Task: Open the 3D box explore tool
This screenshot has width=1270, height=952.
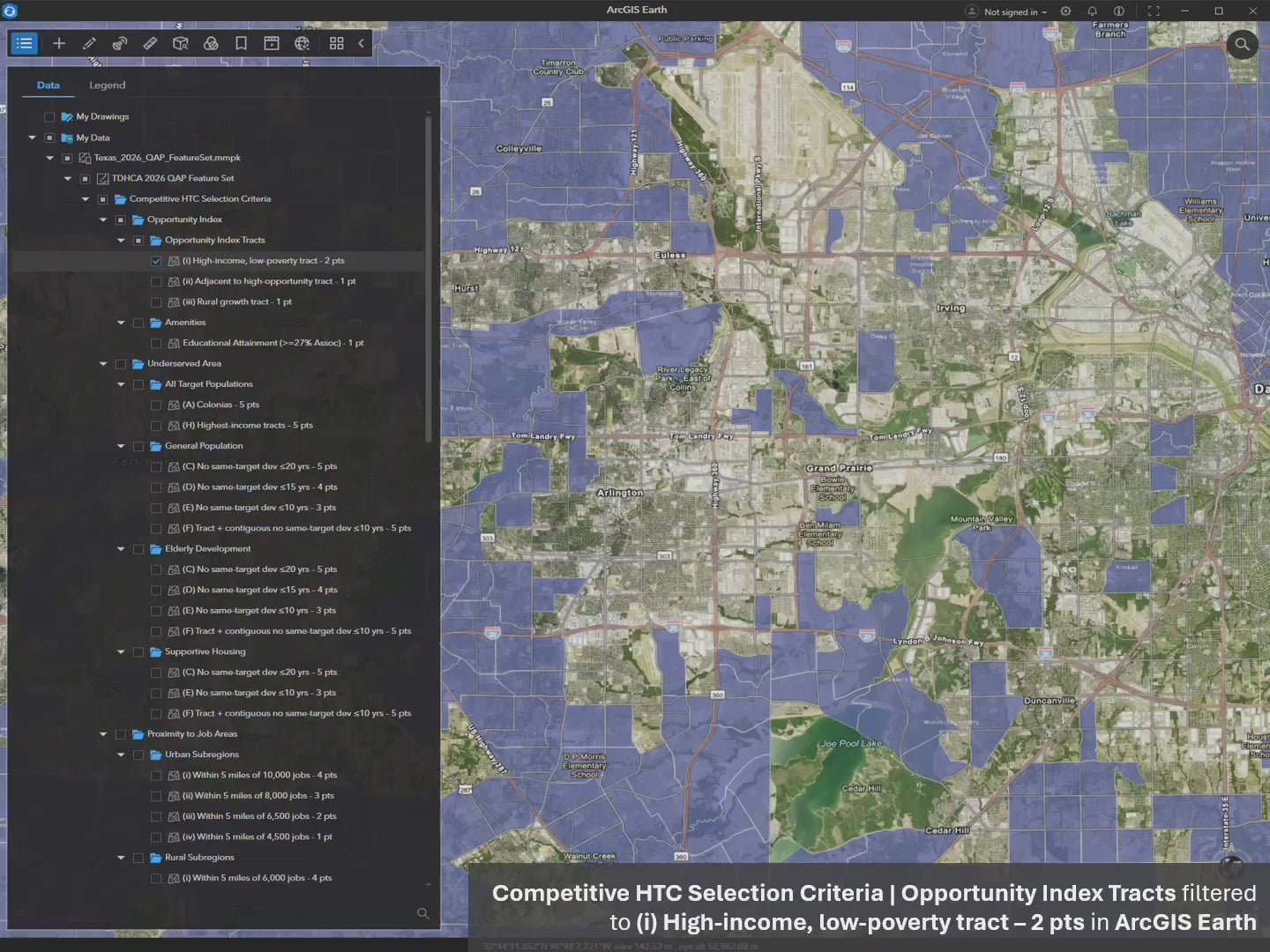Action: (180, 43)
